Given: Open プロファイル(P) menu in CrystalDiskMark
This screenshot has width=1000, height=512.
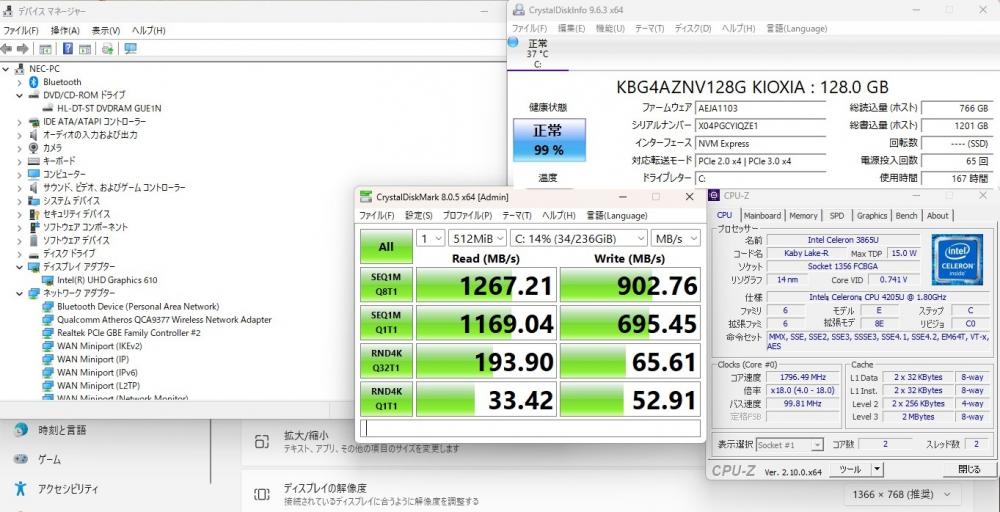Looking at the screenshot, I should 467,216.
